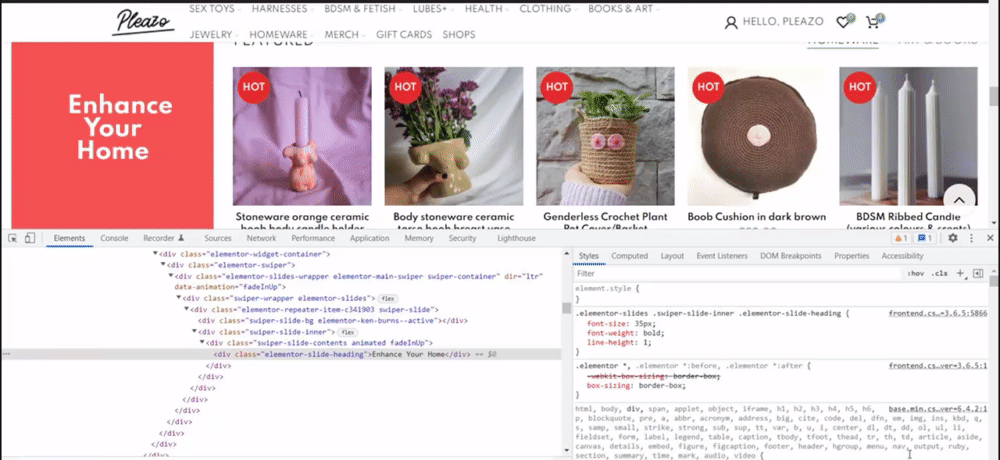Open the Accessibility tab
Viewport: 1000px width, 460px height.
click(902, 256)
